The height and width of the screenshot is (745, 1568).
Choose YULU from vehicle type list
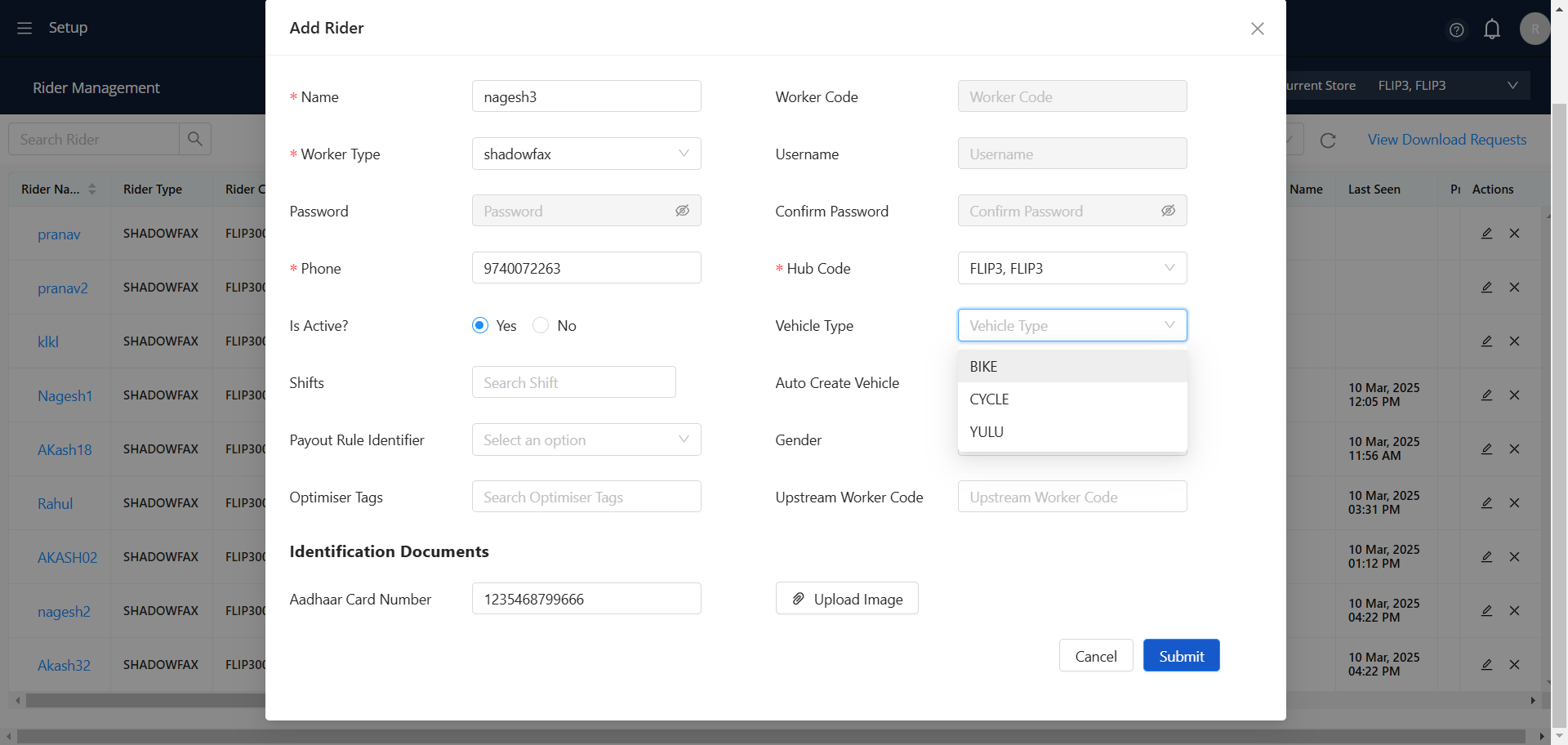click(x=1072, y=432)
